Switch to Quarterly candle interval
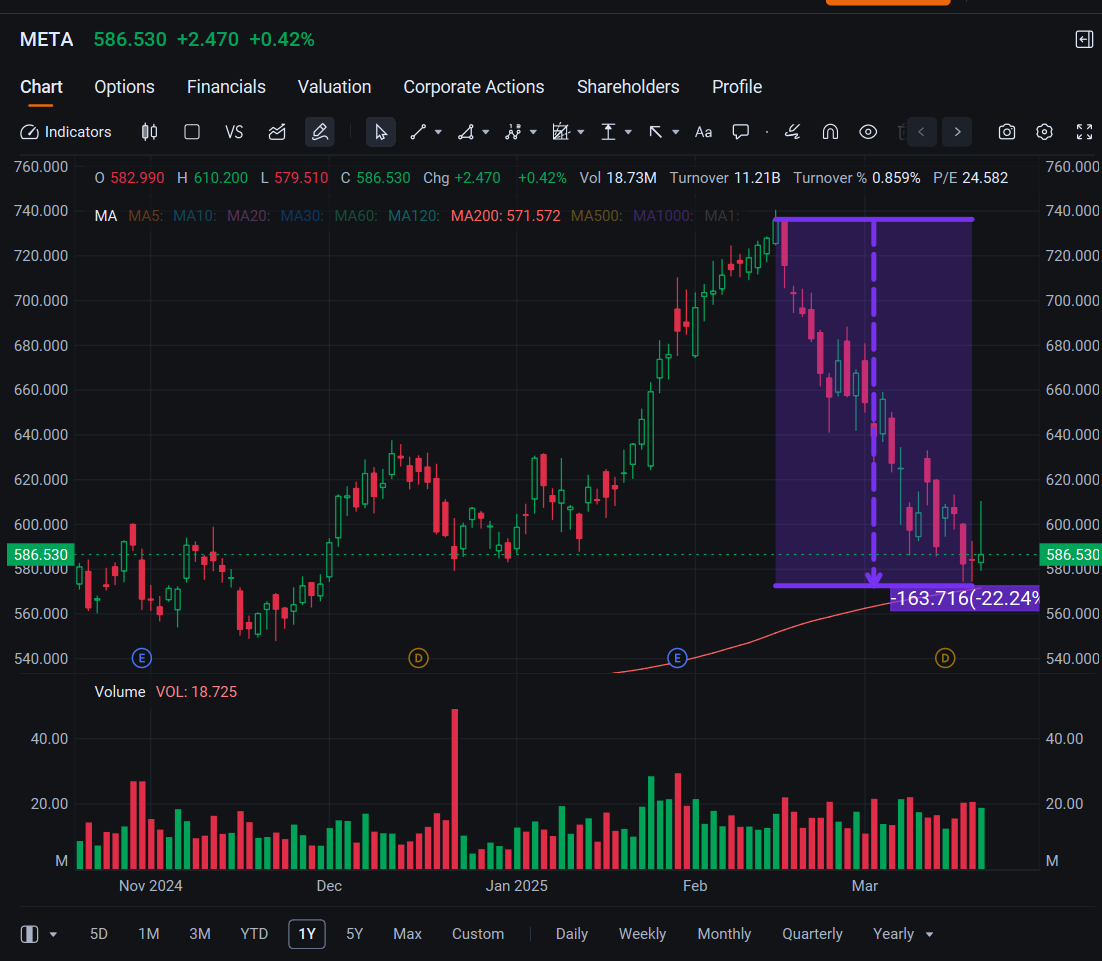The width and height of the screenshot is (1102, 961). click(812, 934)
